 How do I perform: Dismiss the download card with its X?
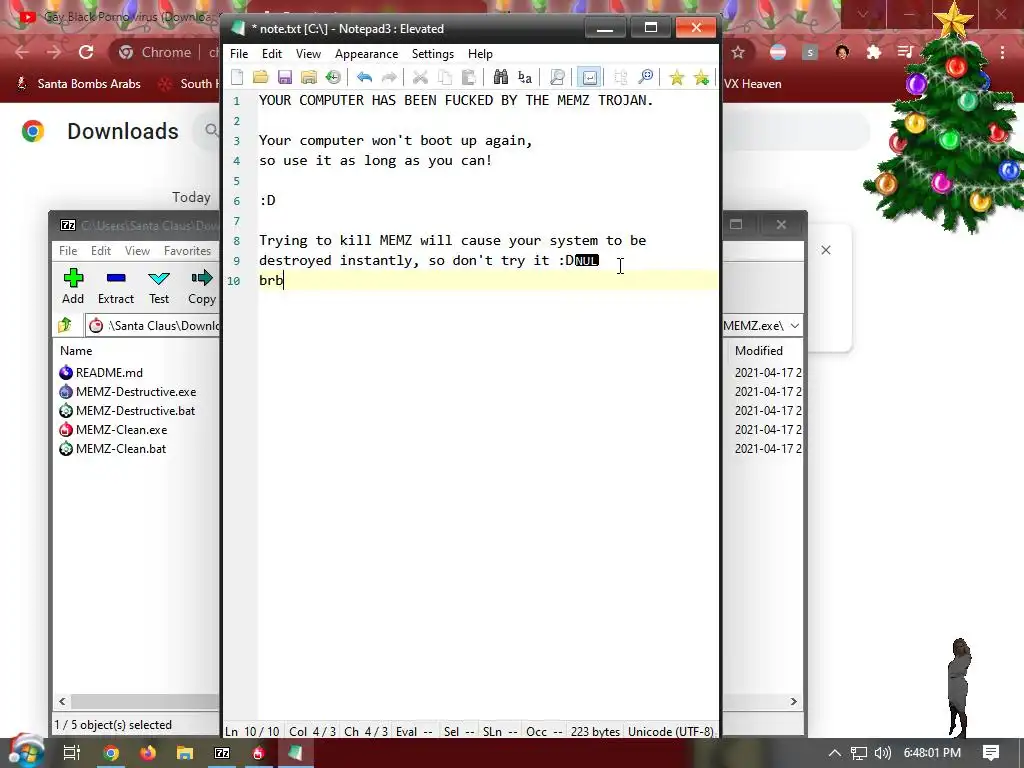826,250
